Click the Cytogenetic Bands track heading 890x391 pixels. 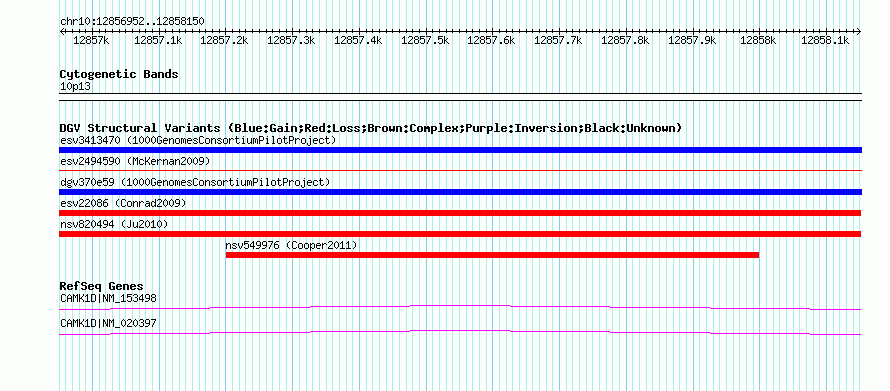point(119,74)
